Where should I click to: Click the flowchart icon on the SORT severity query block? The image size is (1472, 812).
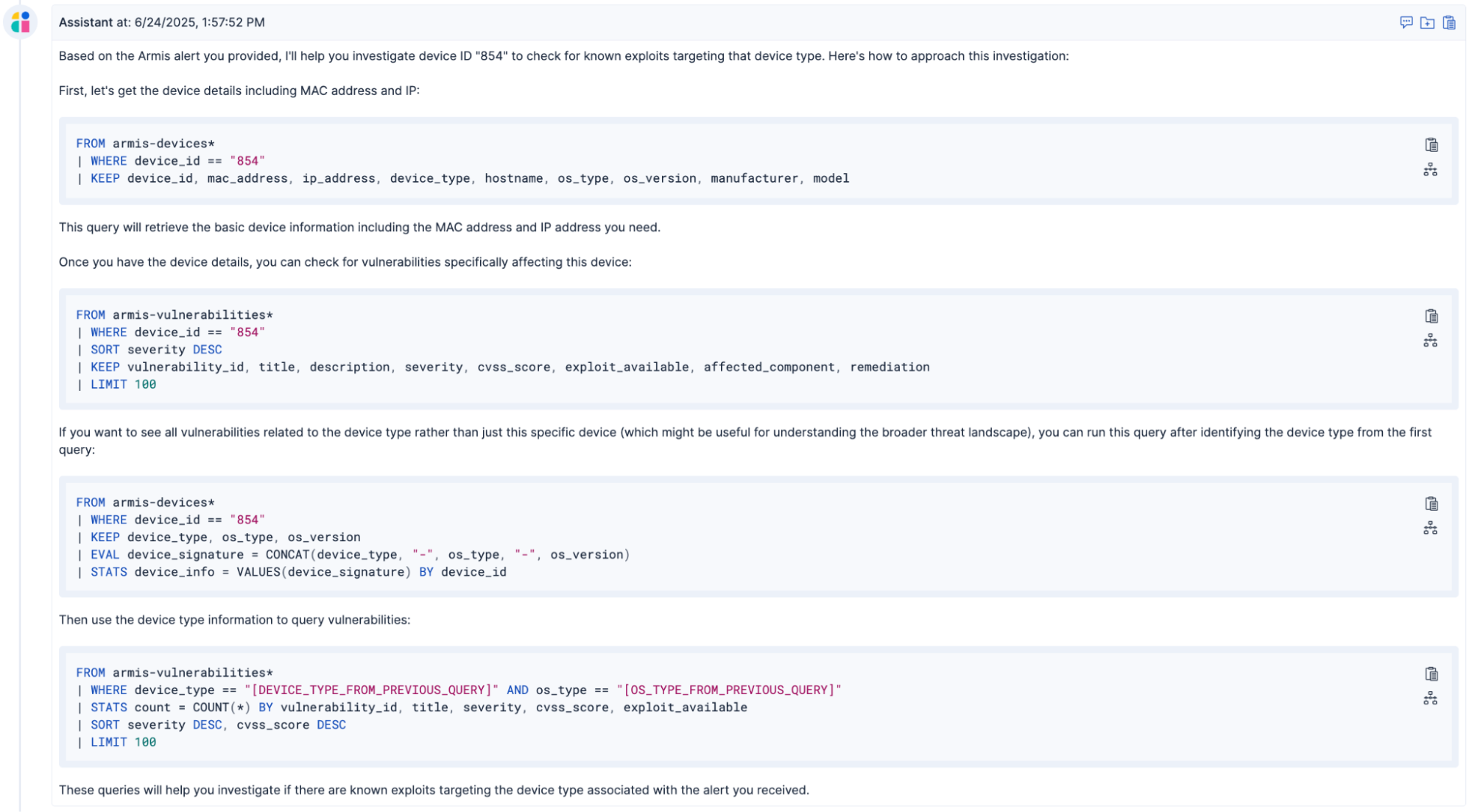click(x=1430, y=341)
